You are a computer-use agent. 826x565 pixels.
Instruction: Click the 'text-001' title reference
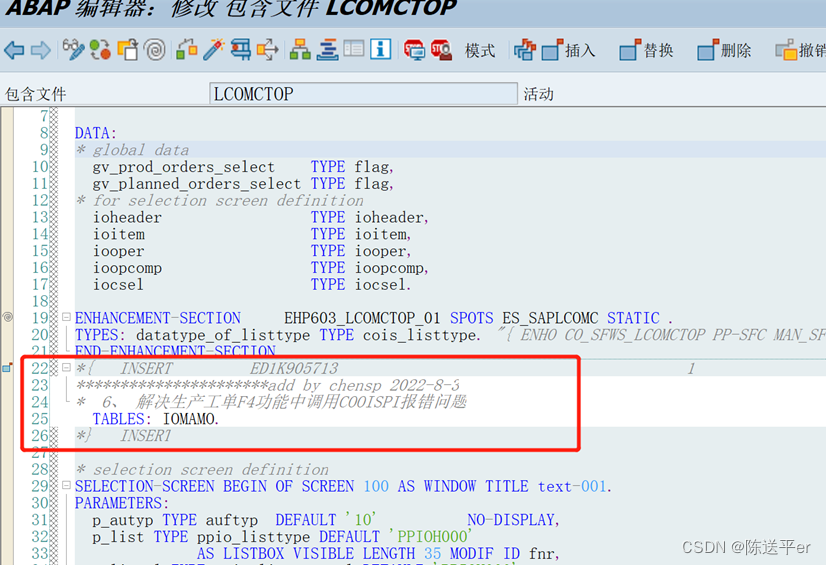[x=572, y=487]
